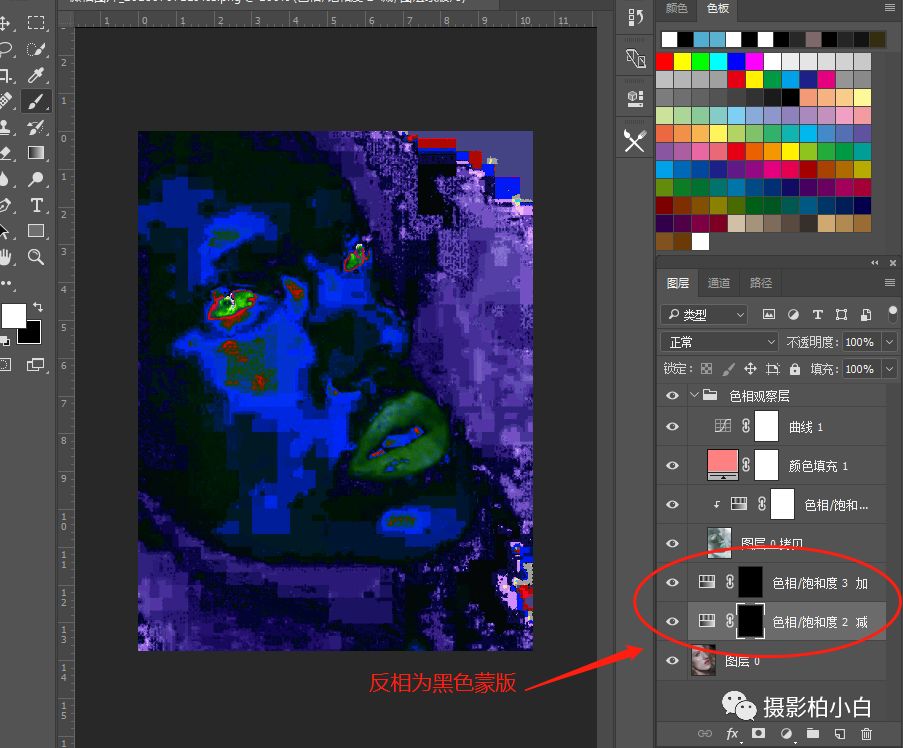The image size is (903, 748).
Task: Choose the Horizontal Type tool
Action: coord(36,205)
